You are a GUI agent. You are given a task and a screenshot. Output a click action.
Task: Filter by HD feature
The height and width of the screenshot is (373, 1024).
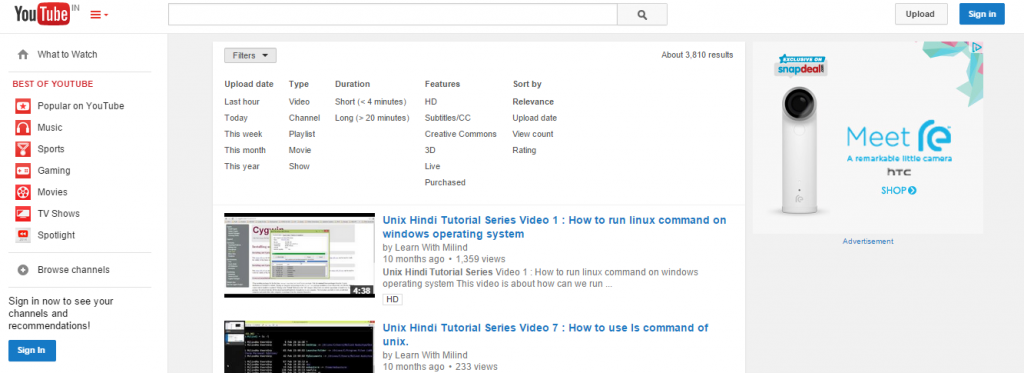(x=431, y=102)
